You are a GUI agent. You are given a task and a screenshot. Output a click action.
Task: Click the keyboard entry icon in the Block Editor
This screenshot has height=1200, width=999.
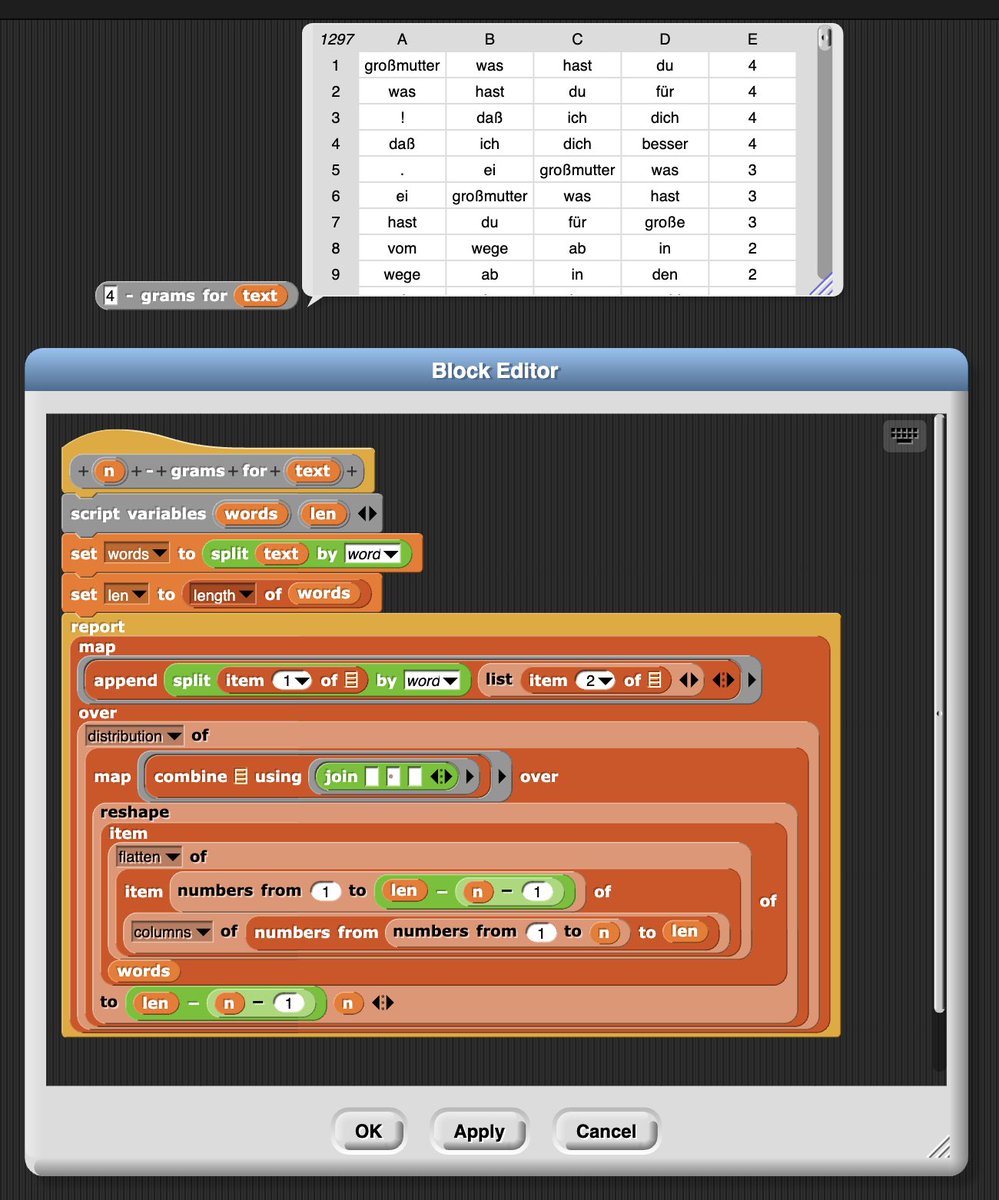[x=903, y=435]
